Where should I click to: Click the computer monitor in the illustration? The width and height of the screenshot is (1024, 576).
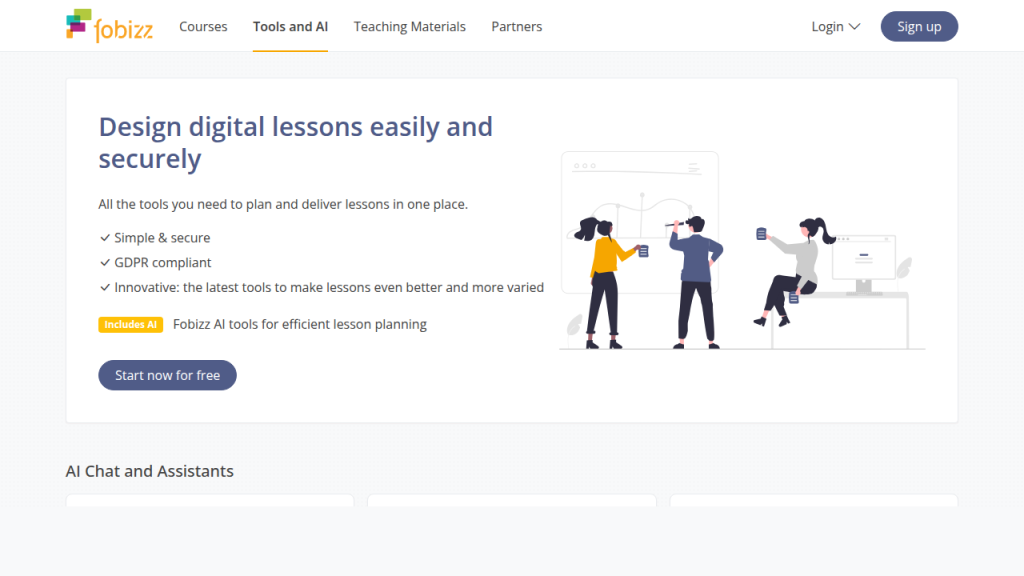coord(864,262)
